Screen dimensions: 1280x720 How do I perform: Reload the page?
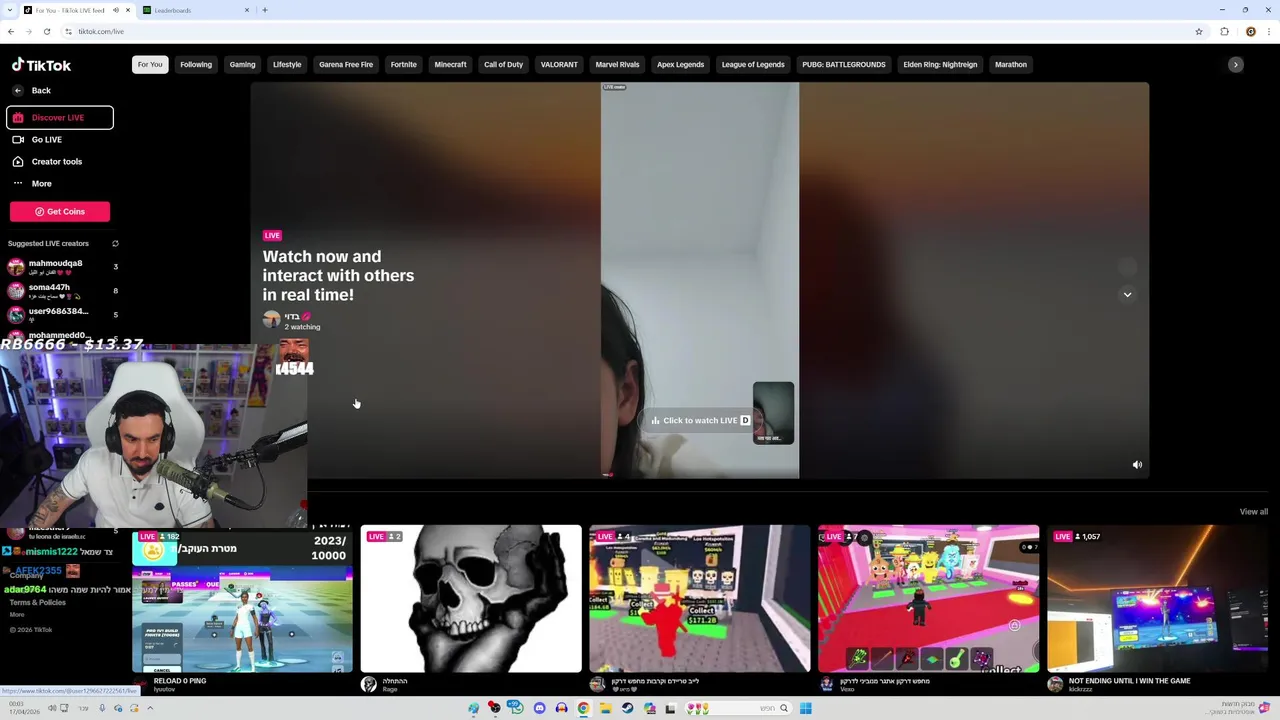point(47,32)
